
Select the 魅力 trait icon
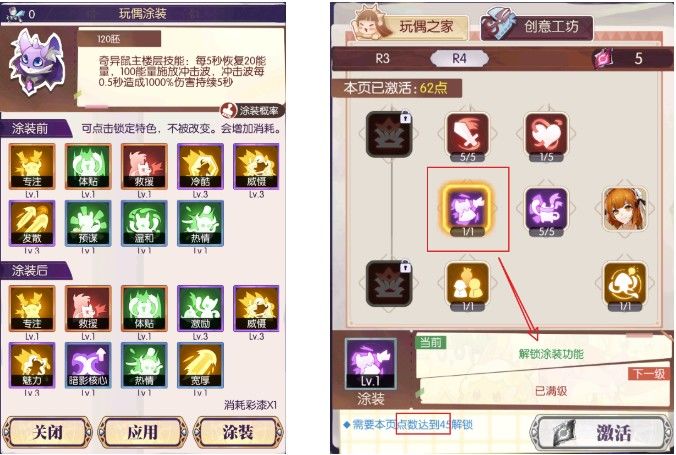(32, 365)
